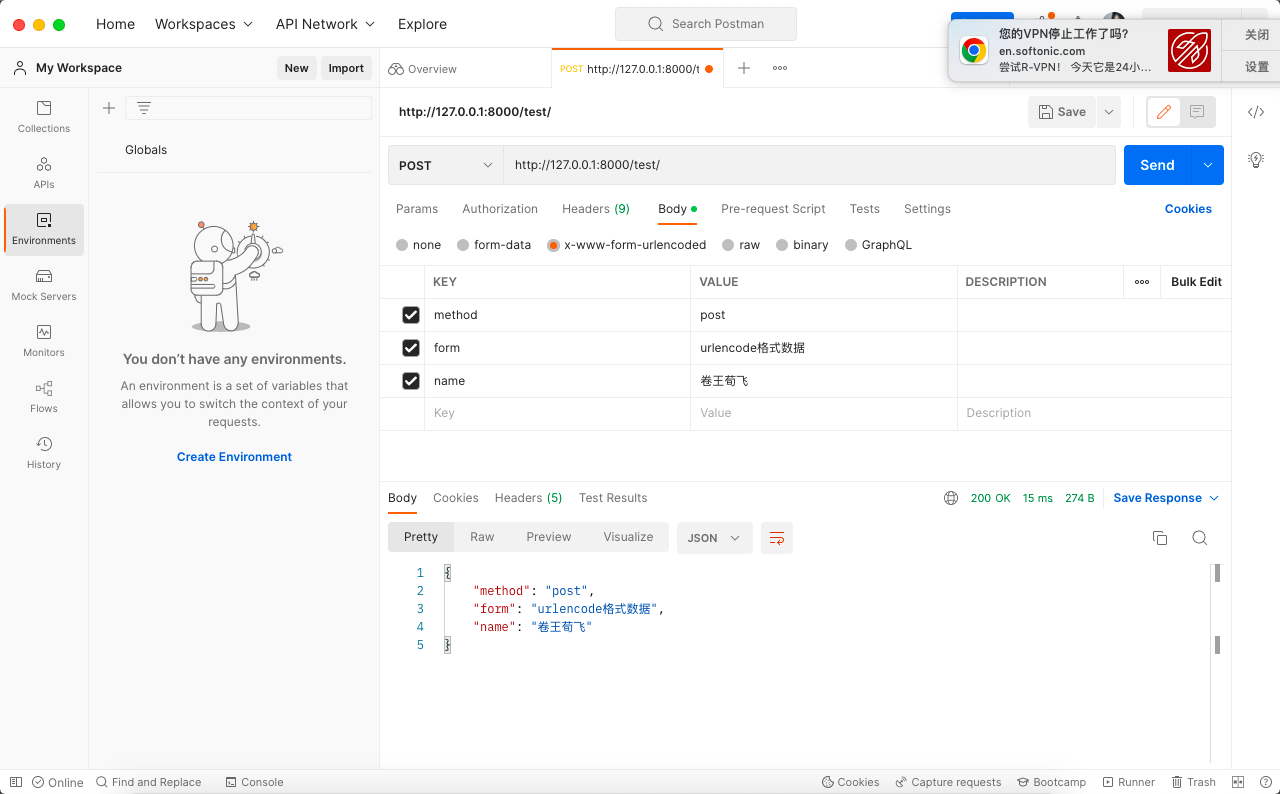Open the response search magnifier icon

click(1200, 538)
